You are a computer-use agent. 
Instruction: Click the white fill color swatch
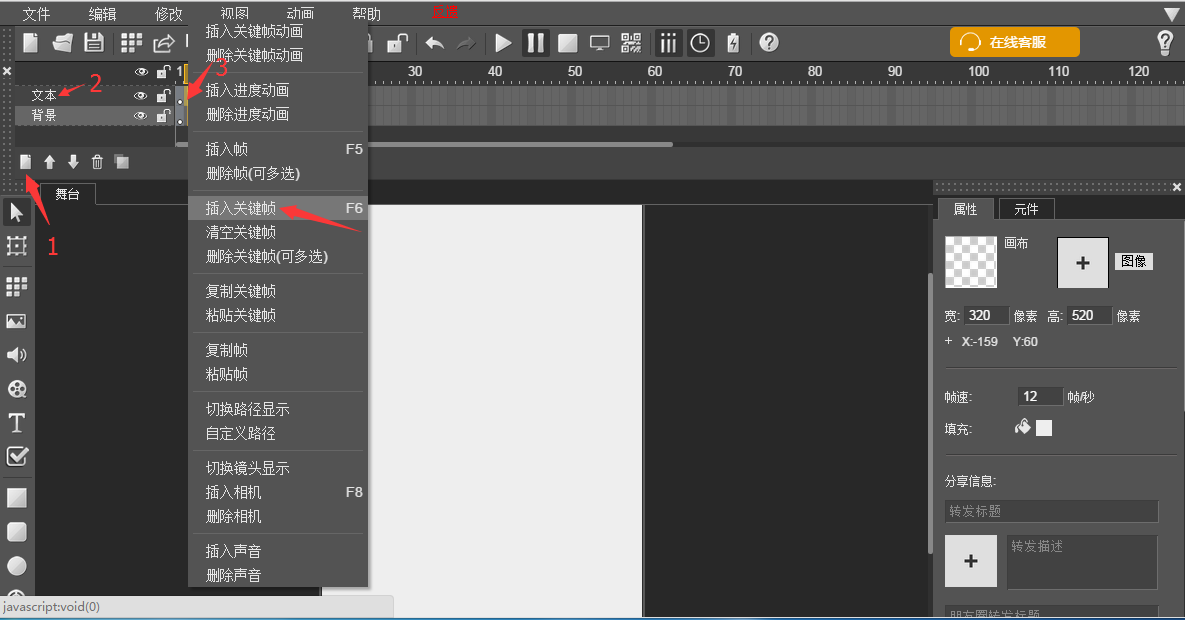1044,428
